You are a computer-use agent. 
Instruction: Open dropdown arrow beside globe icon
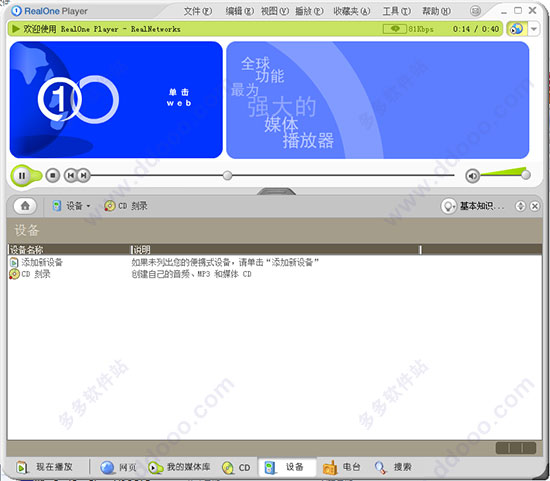(x=534, y=29)
